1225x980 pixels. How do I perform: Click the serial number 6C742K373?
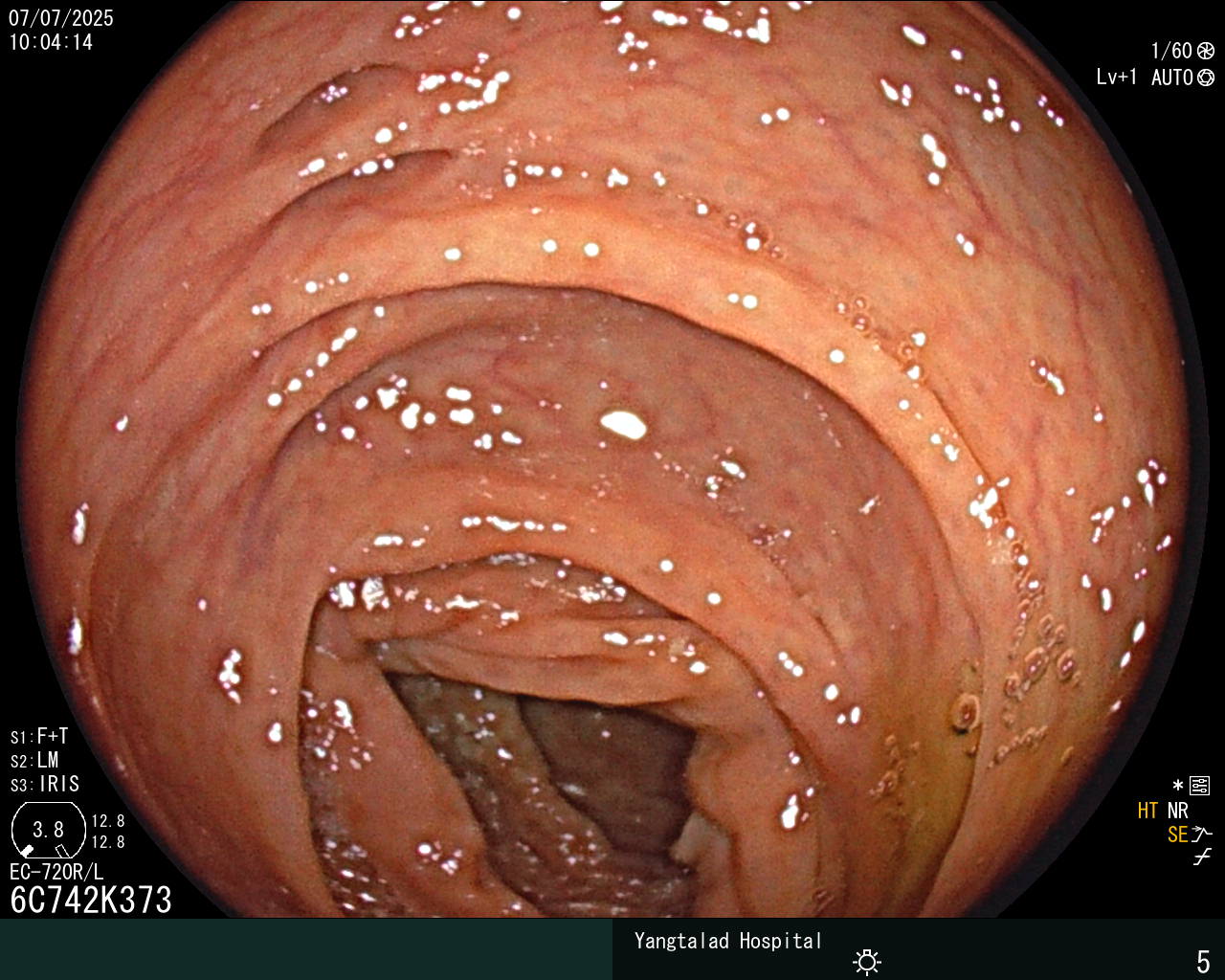91,900
